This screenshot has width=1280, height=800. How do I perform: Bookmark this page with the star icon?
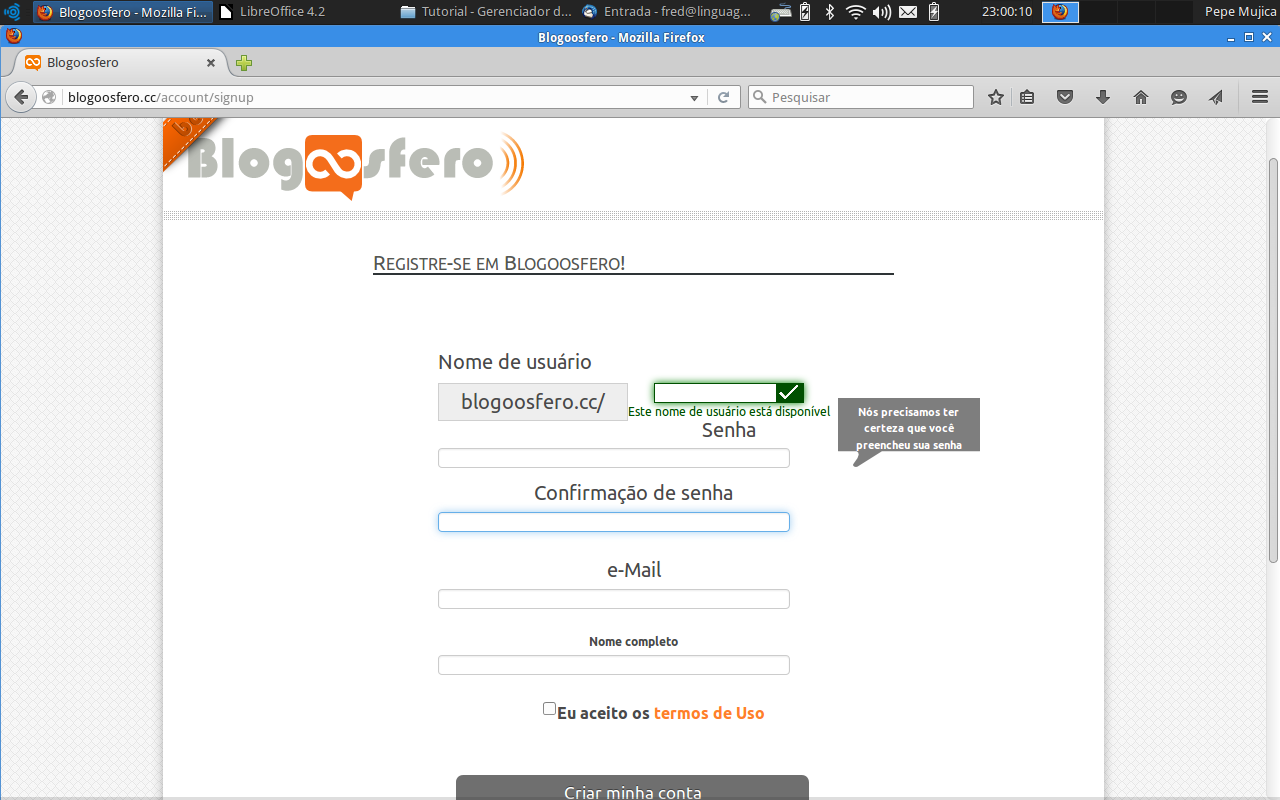point(995,97)
